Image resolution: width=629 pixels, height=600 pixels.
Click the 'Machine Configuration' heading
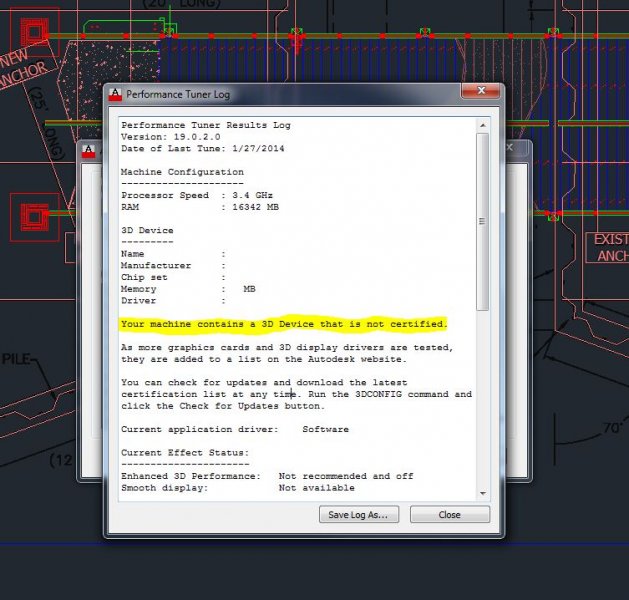tap(182, 172)
